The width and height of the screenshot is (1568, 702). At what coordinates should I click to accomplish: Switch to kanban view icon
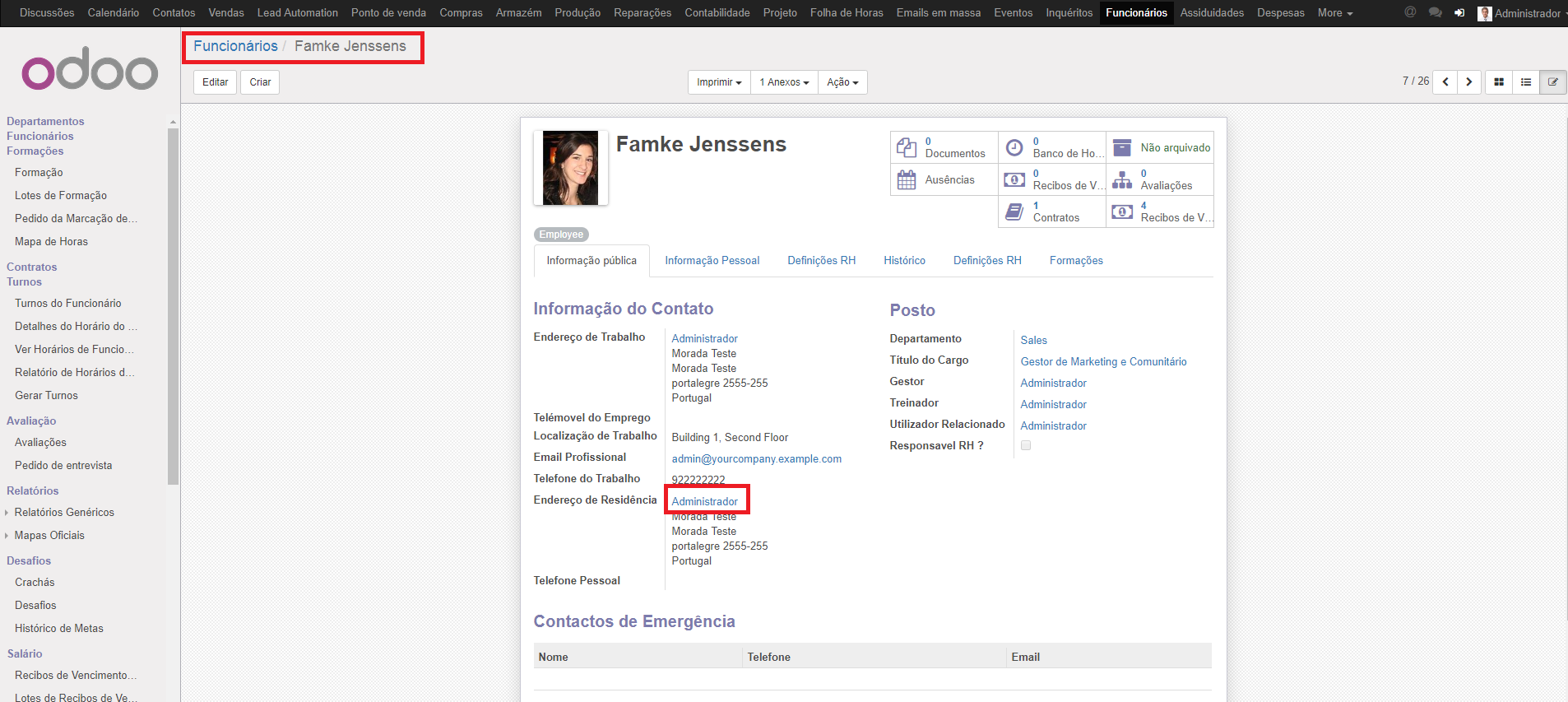coord(1499,82)
